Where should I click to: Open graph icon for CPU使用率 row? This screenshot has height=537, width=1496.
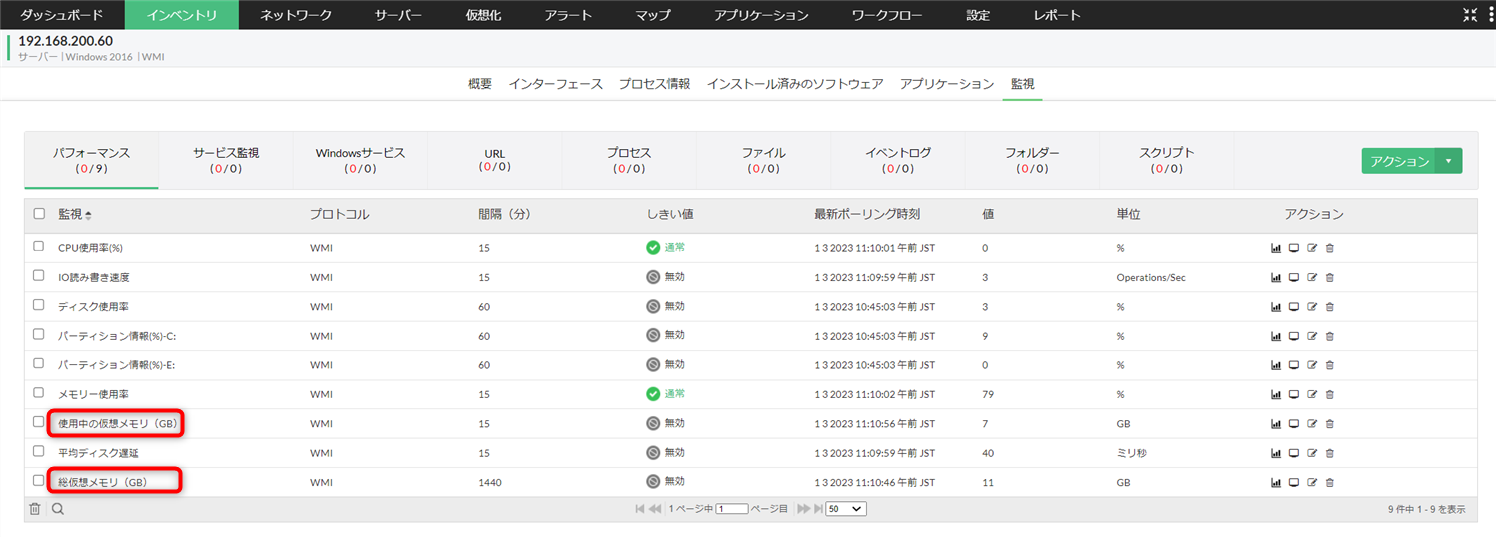tap(1275, 248)
